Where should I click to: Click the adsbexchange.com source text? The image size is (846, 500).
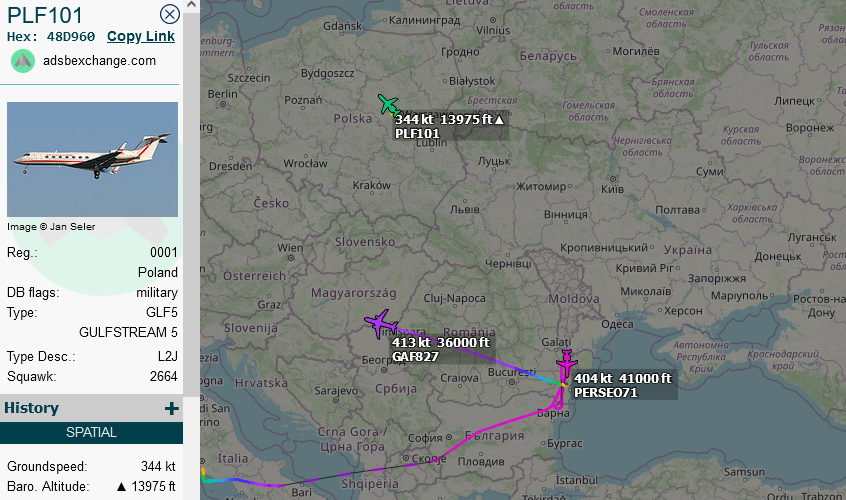click(x=100, y=60)
